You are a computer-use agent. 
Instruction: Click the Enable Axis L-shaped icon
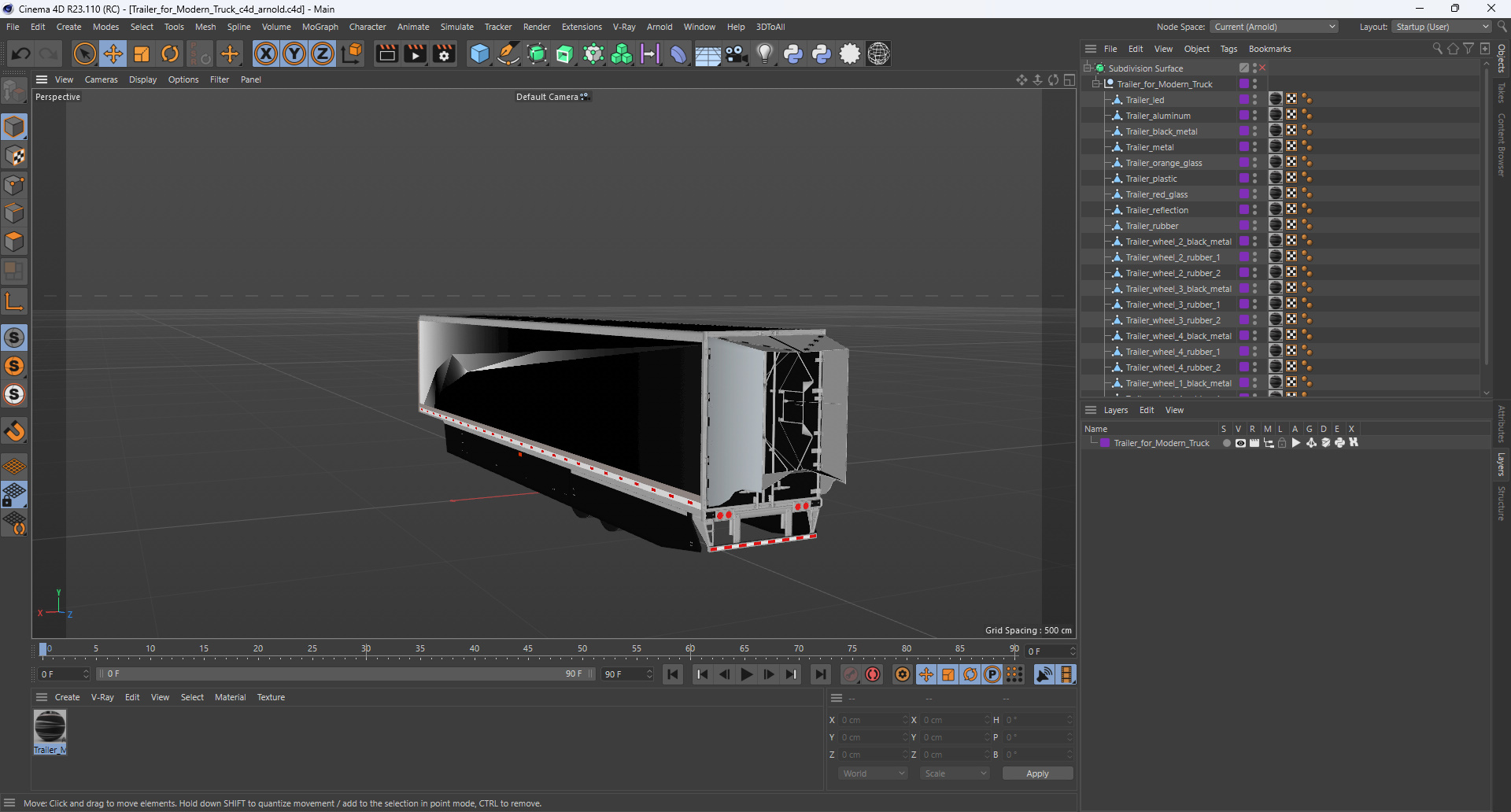pos(14,301)
